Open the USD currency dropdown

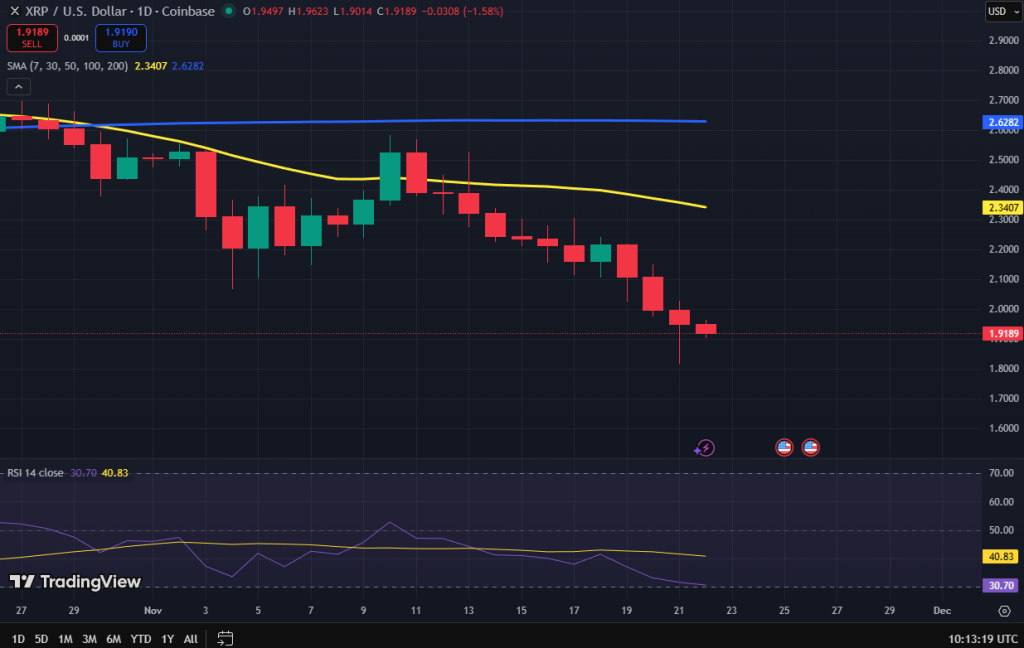(1003, 11)
